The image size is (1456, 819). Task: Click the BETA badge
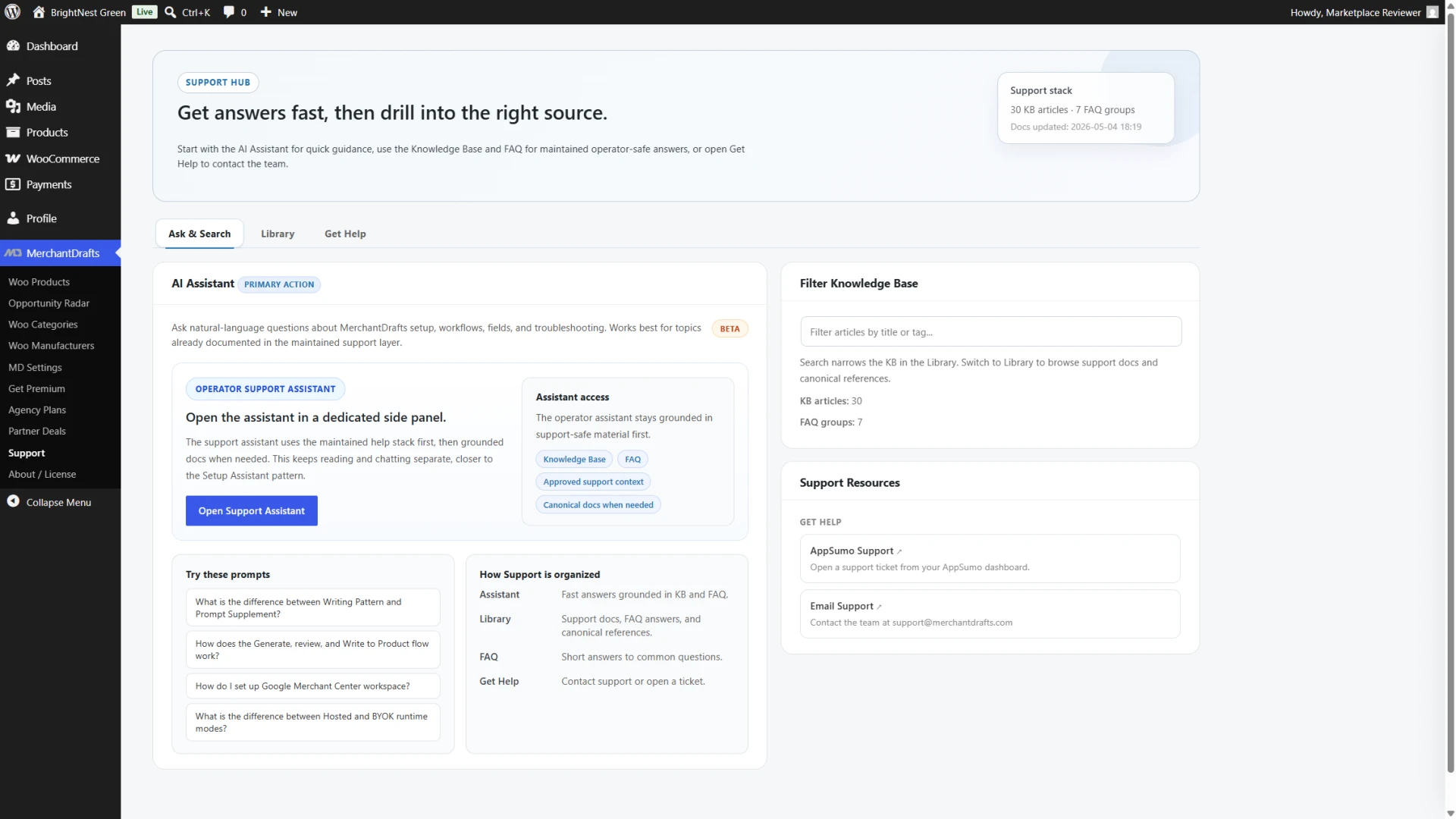(730, 328)
